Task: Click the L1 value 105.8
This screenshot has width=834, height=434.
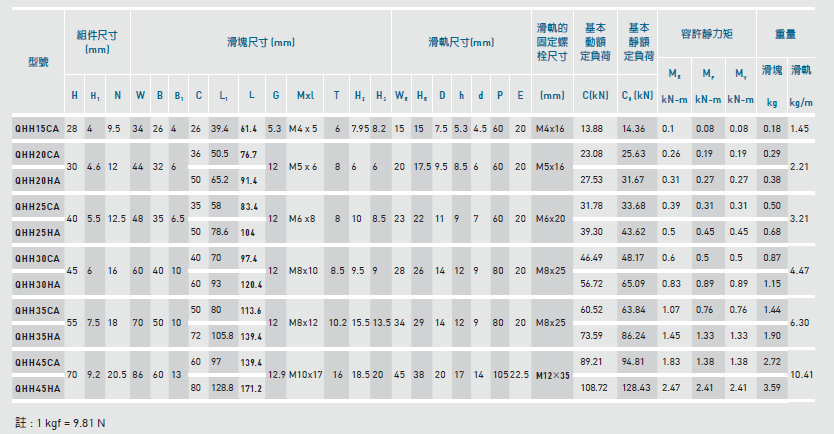Action: 222,336
